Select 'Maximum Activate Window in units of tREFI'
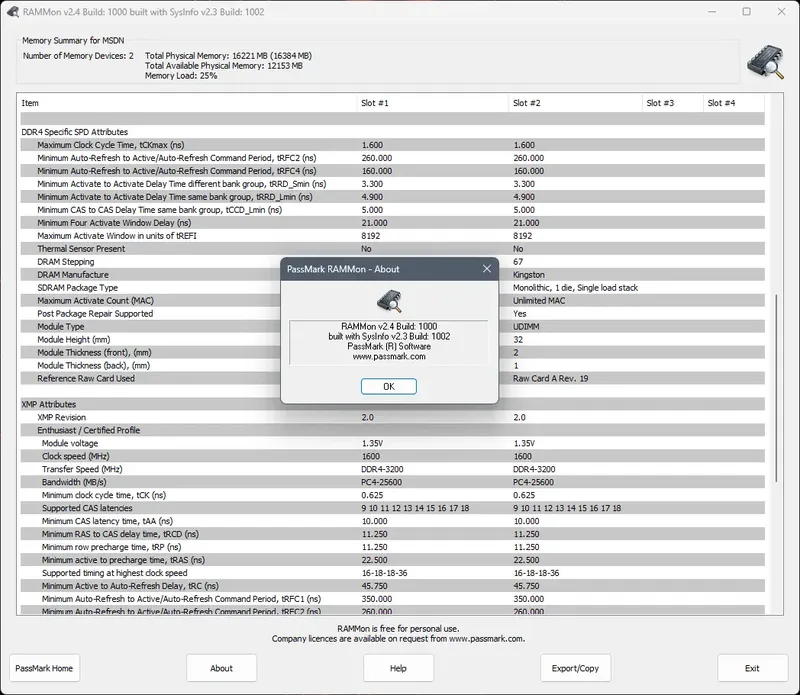Image resolution: width=800 pixels, height=695 pixels. tap(392, 236)
